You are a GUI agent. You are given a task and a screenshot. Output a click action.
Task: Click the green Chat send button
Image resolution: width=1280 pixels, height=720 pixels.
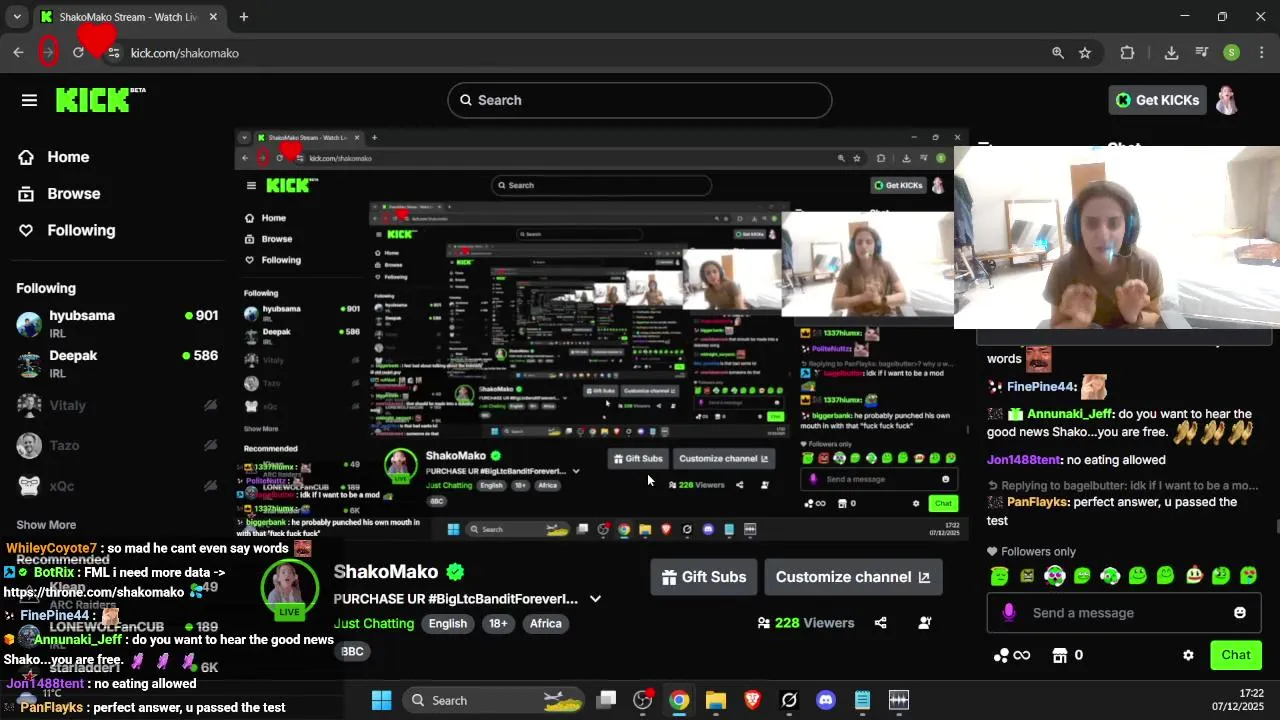(1235, 655)
